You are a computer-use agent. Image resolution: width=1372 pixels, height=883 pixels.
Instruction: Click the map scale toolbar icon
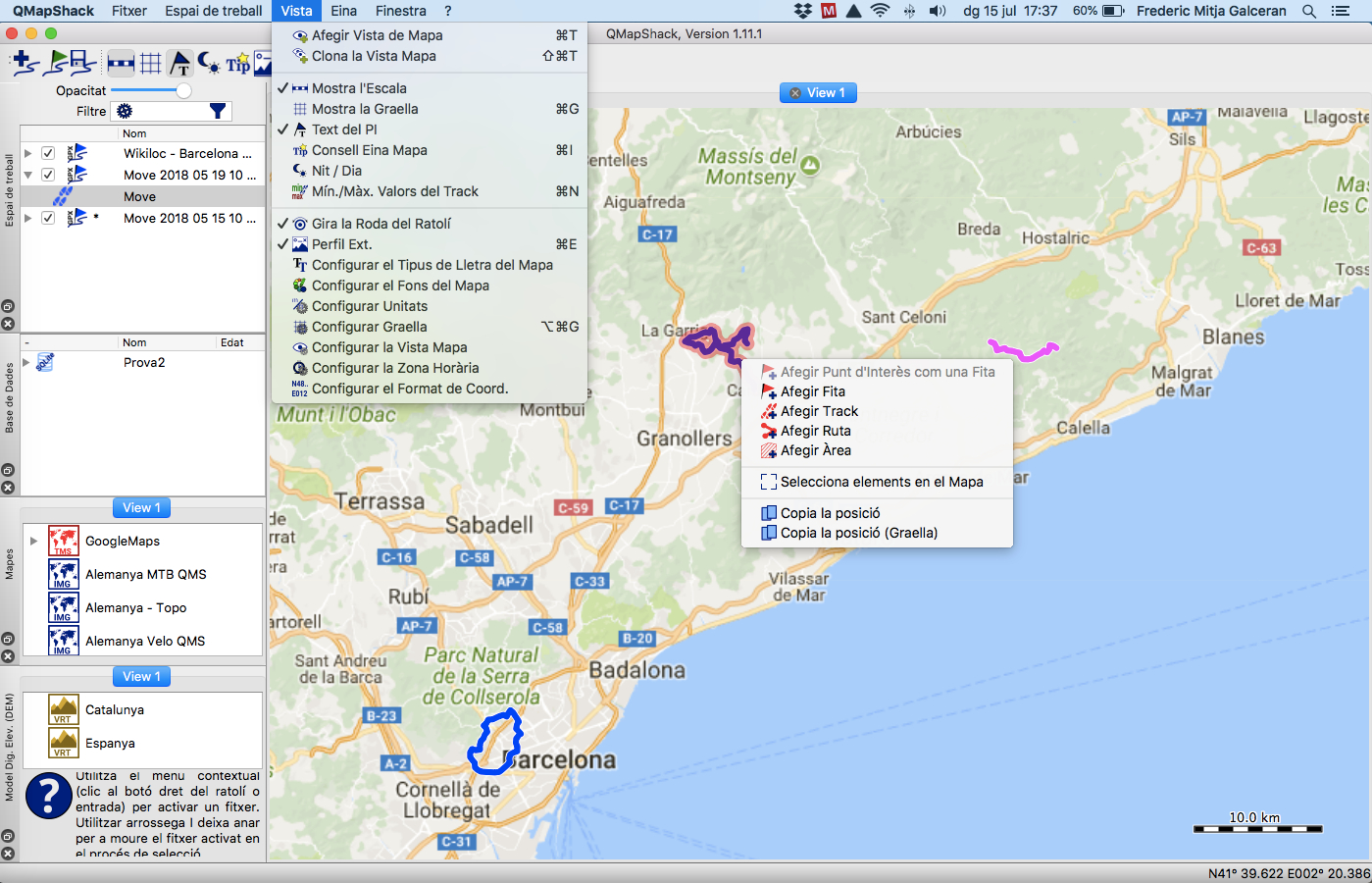click(121, 64)
